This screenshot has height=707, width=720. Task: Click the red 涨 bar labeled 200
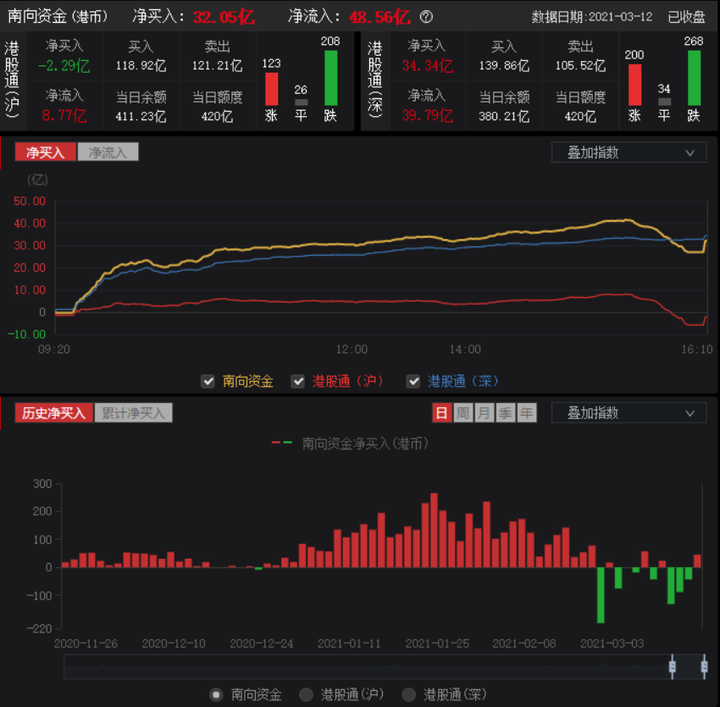click(x=635, y=85)
